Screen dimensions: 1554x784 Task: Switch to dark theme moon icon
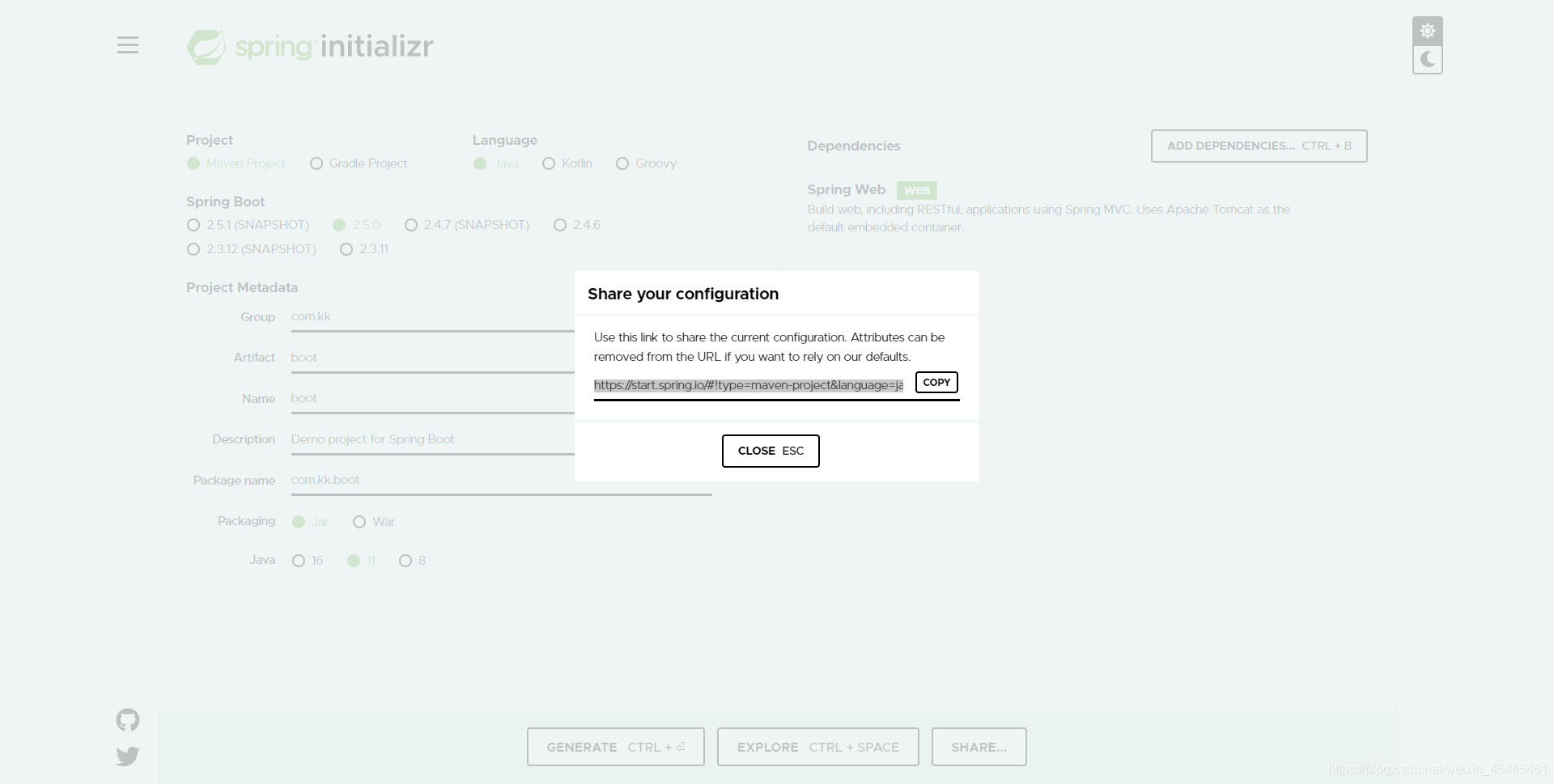coord(1428,60)
